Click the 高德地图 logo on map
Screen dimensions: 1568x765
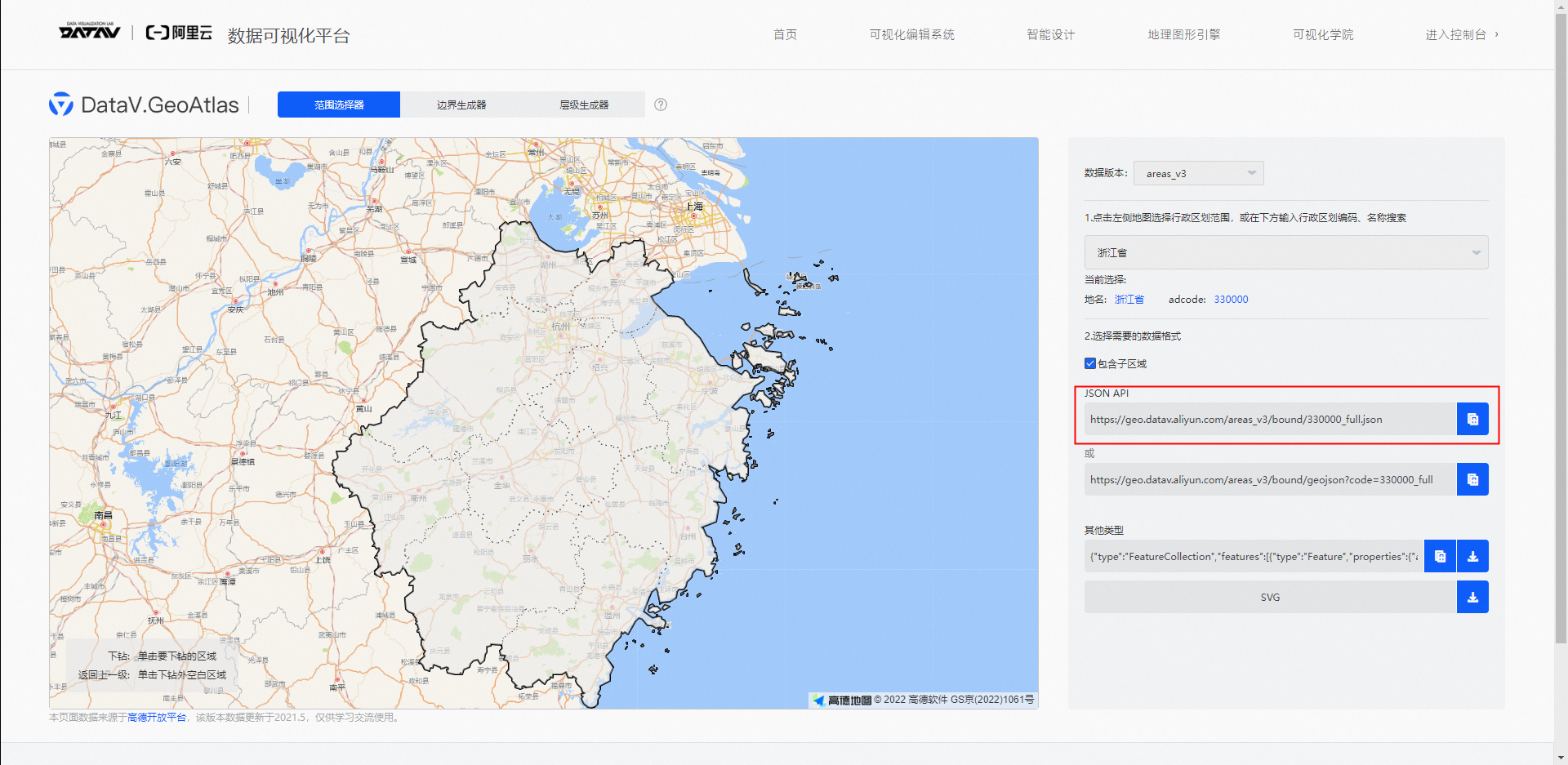[x=842, y=700]
